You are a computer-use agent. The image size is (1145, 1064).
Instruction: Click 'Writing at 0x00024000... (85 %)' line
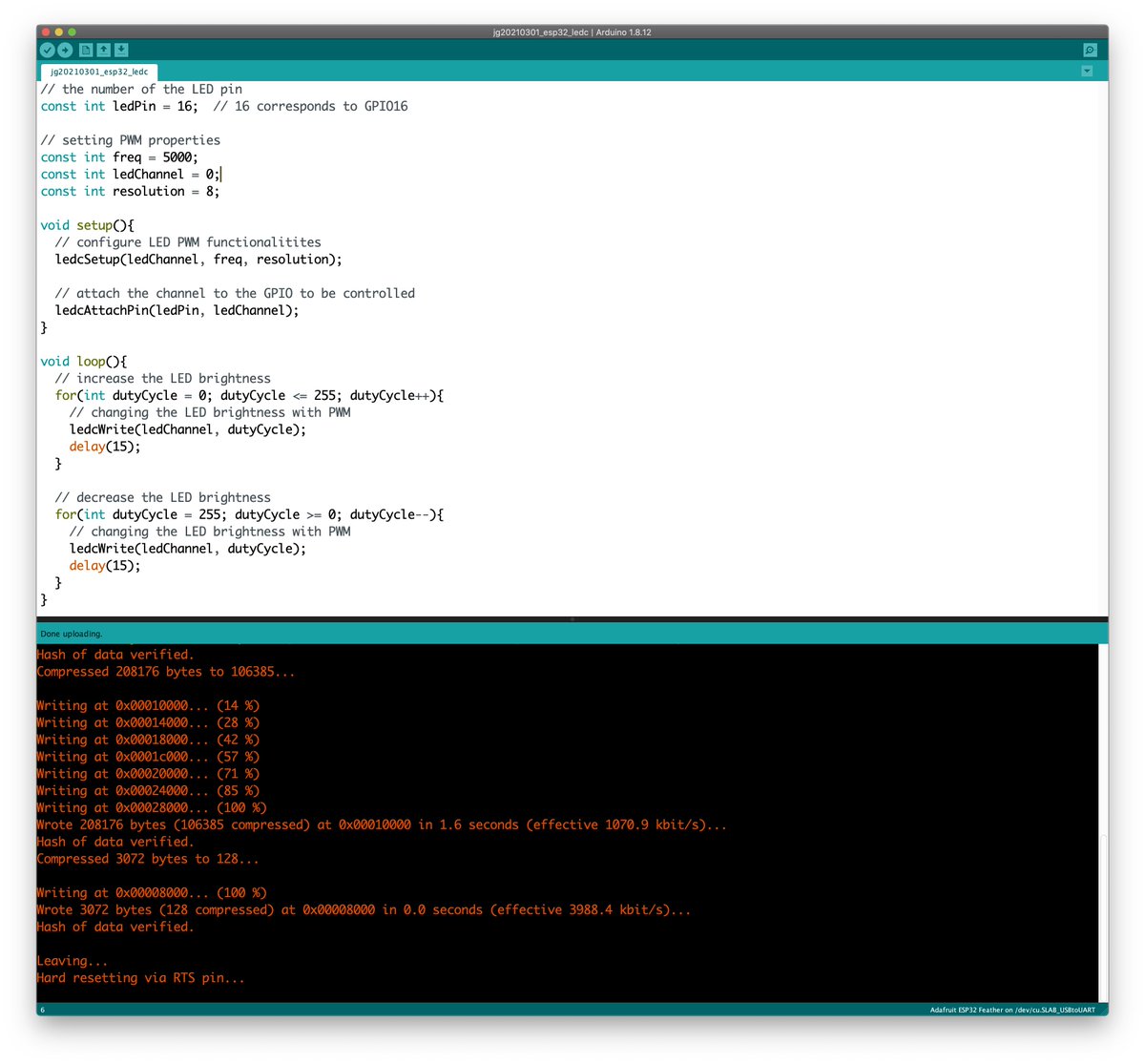(148, 791)
